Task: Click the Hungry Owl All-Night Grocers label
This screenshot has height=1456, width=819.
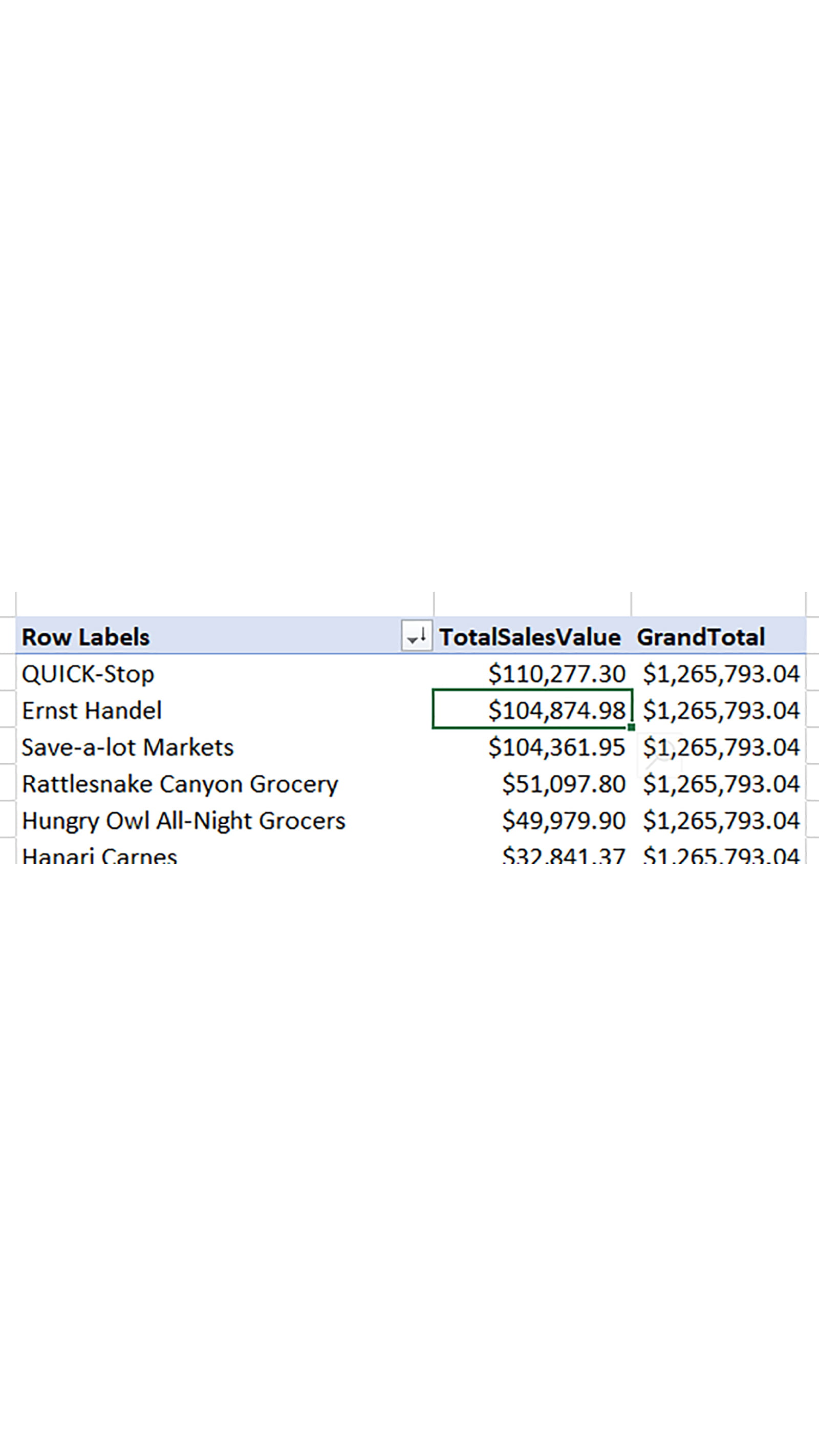Action: point(183,821)
